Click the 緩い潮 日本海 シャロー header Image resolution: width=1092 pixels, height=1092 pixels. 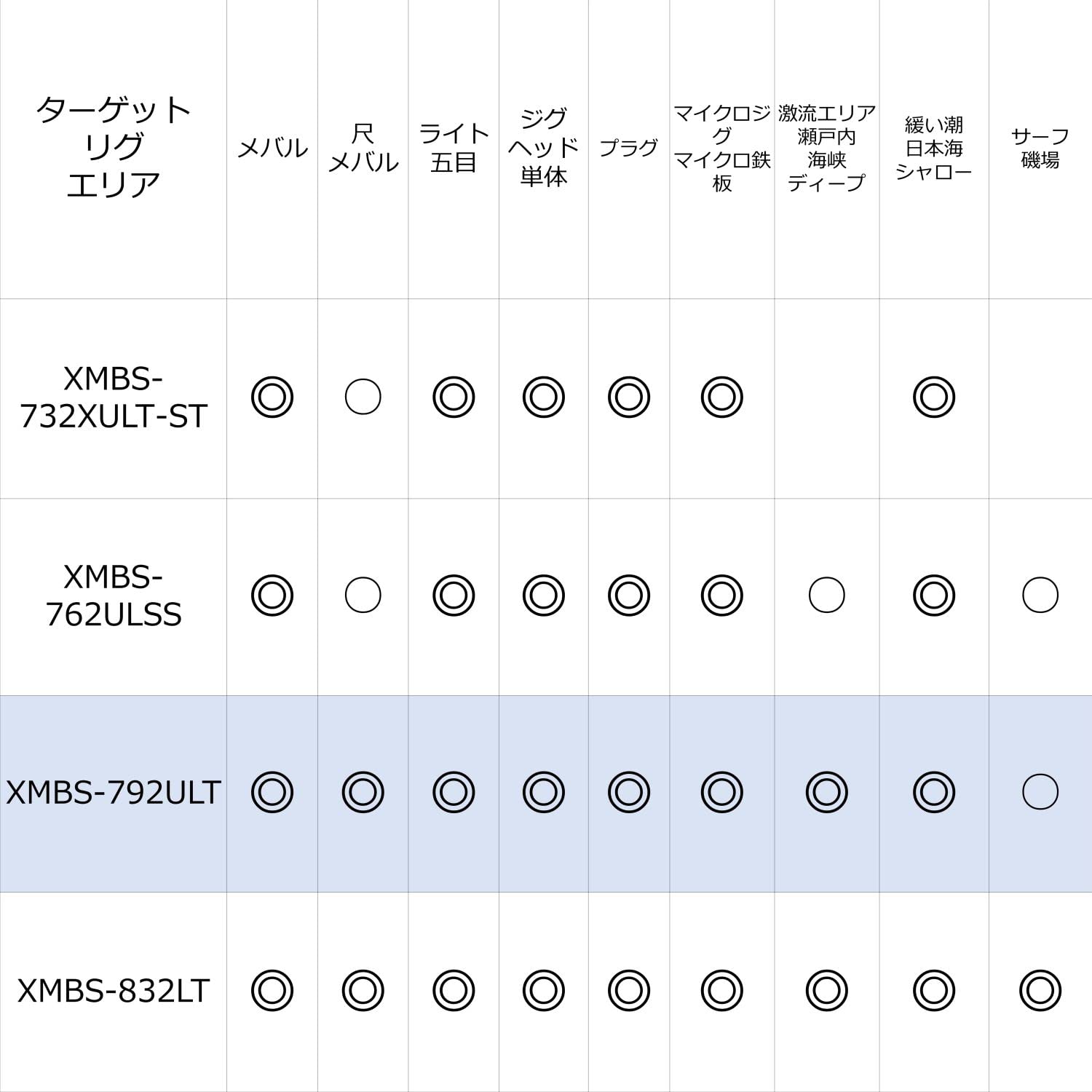tap(934, 148)
